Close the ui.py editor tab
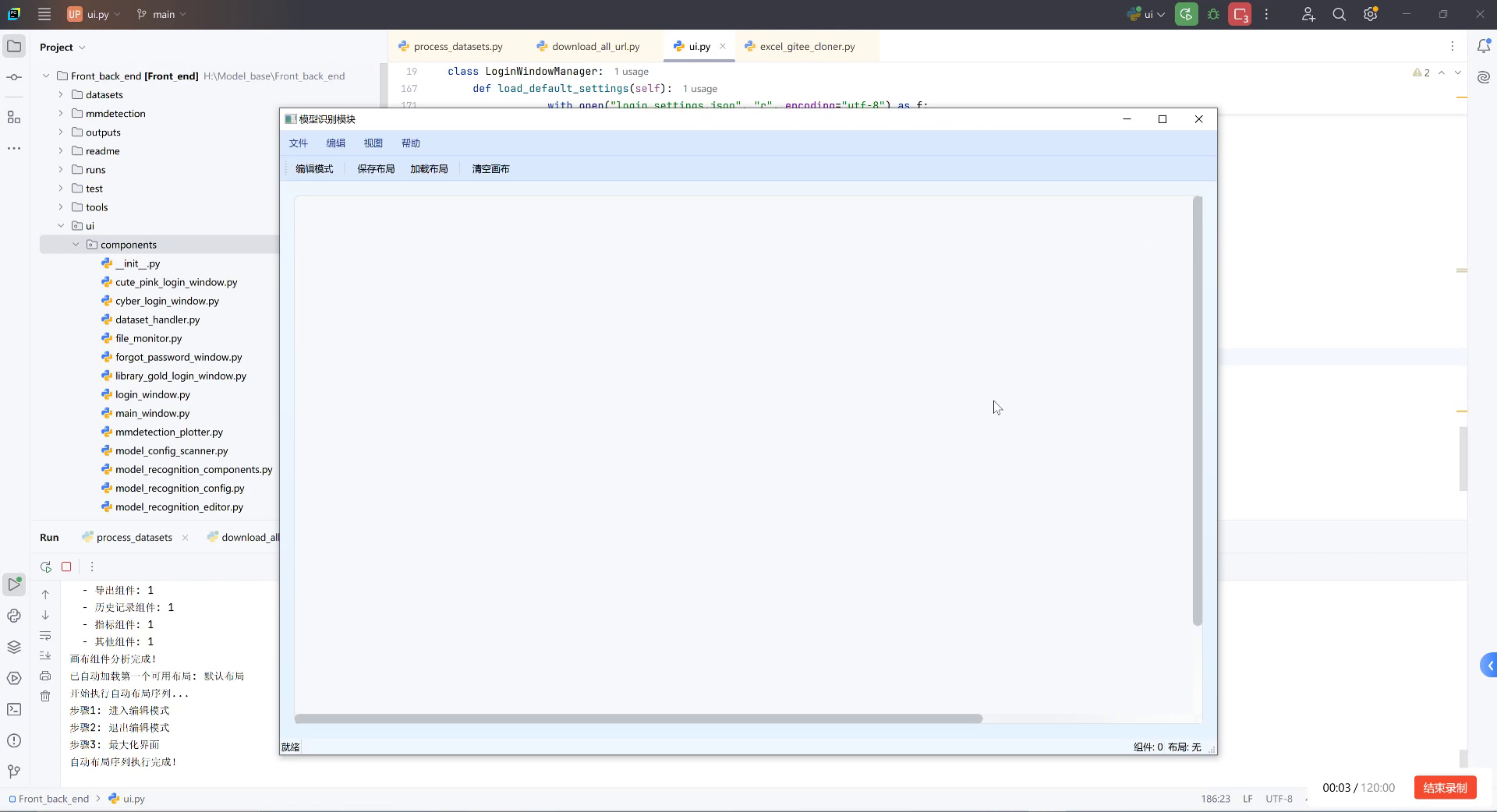Viewport: 1497px width, 812px height. click(x=723, y=46)
